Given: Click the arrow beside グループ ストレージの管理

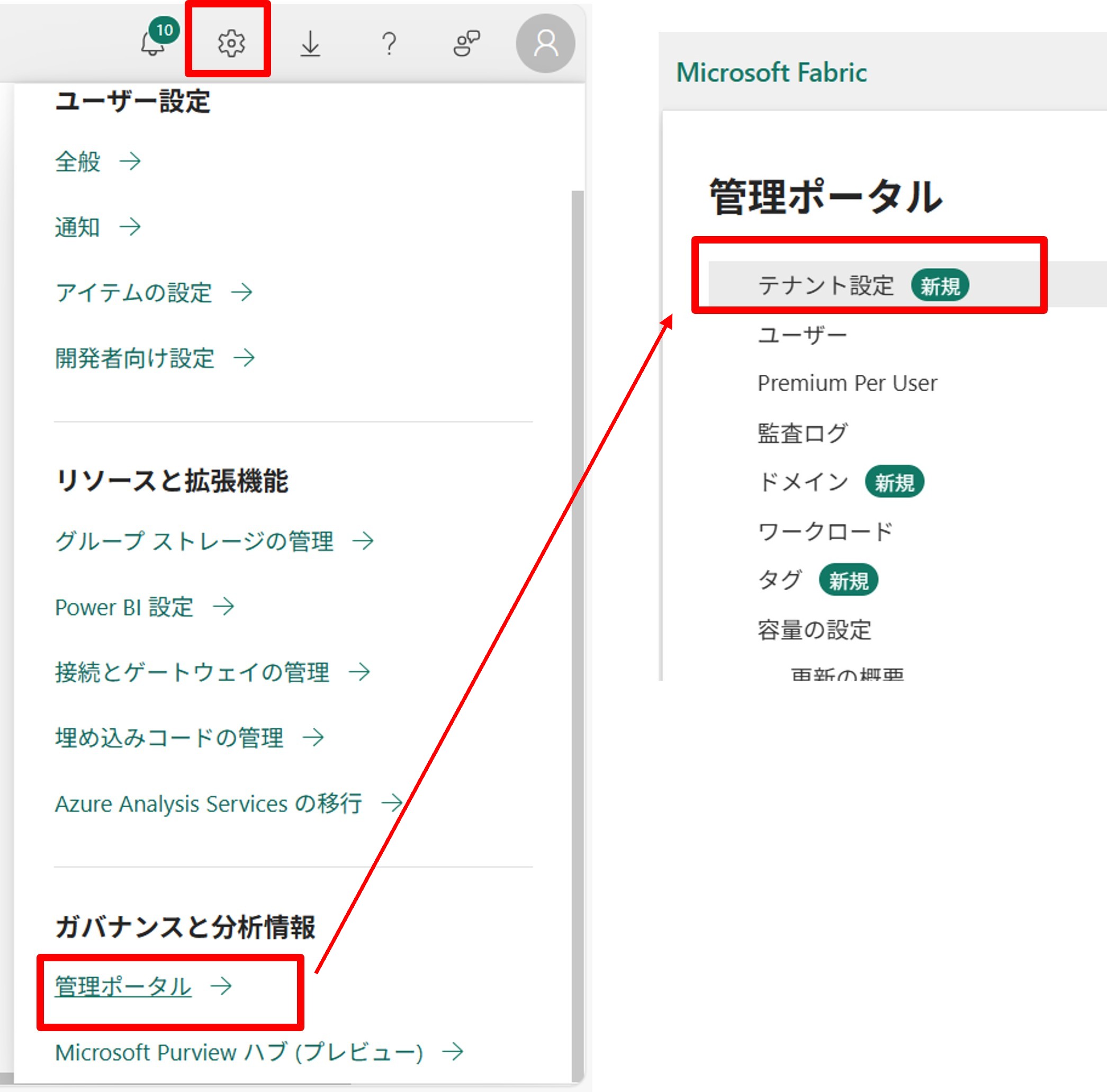Looking at the screenshot, I should point(363,541).
